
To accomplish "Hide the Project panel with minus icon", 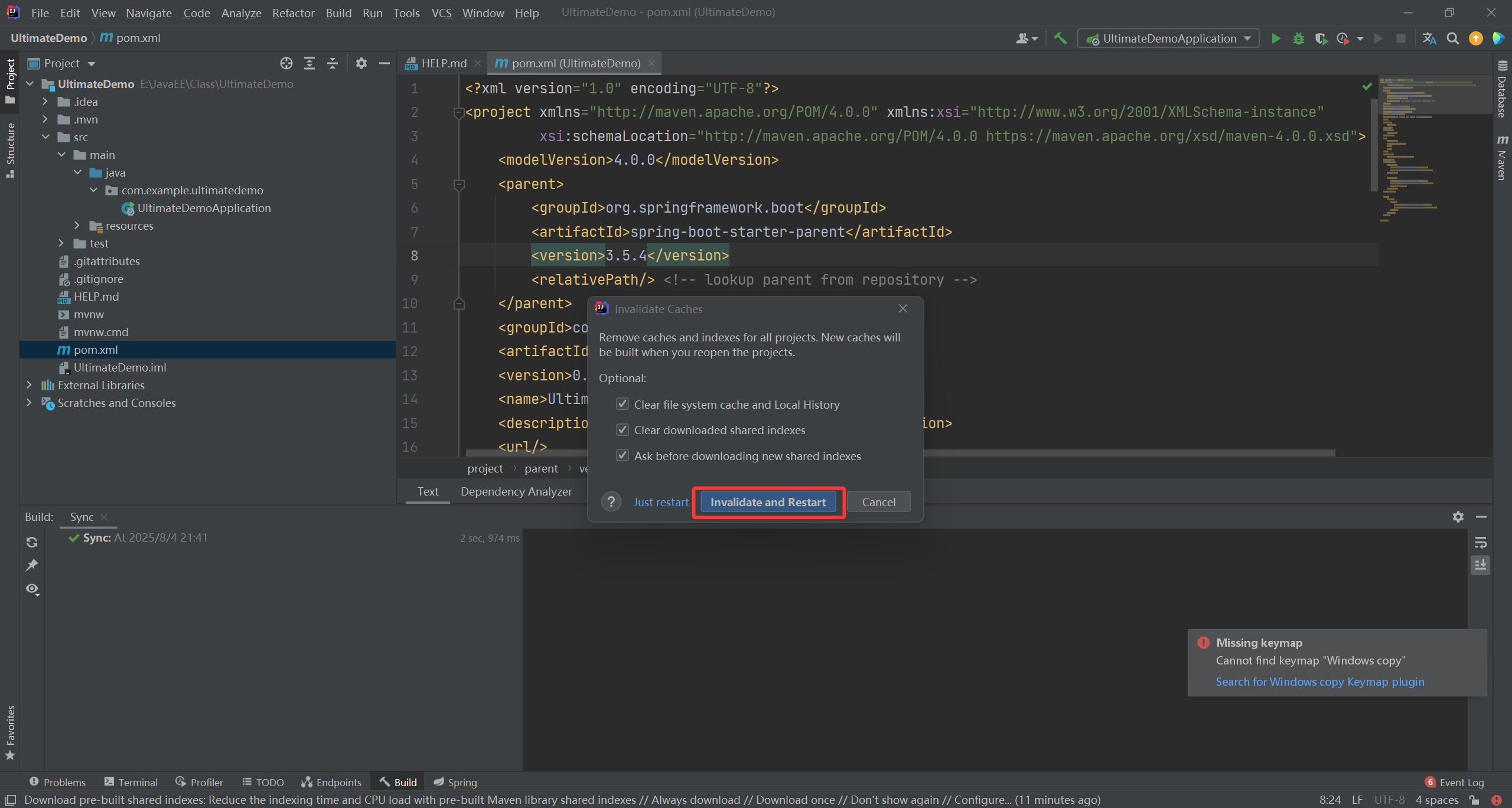I will pos(384,63).
